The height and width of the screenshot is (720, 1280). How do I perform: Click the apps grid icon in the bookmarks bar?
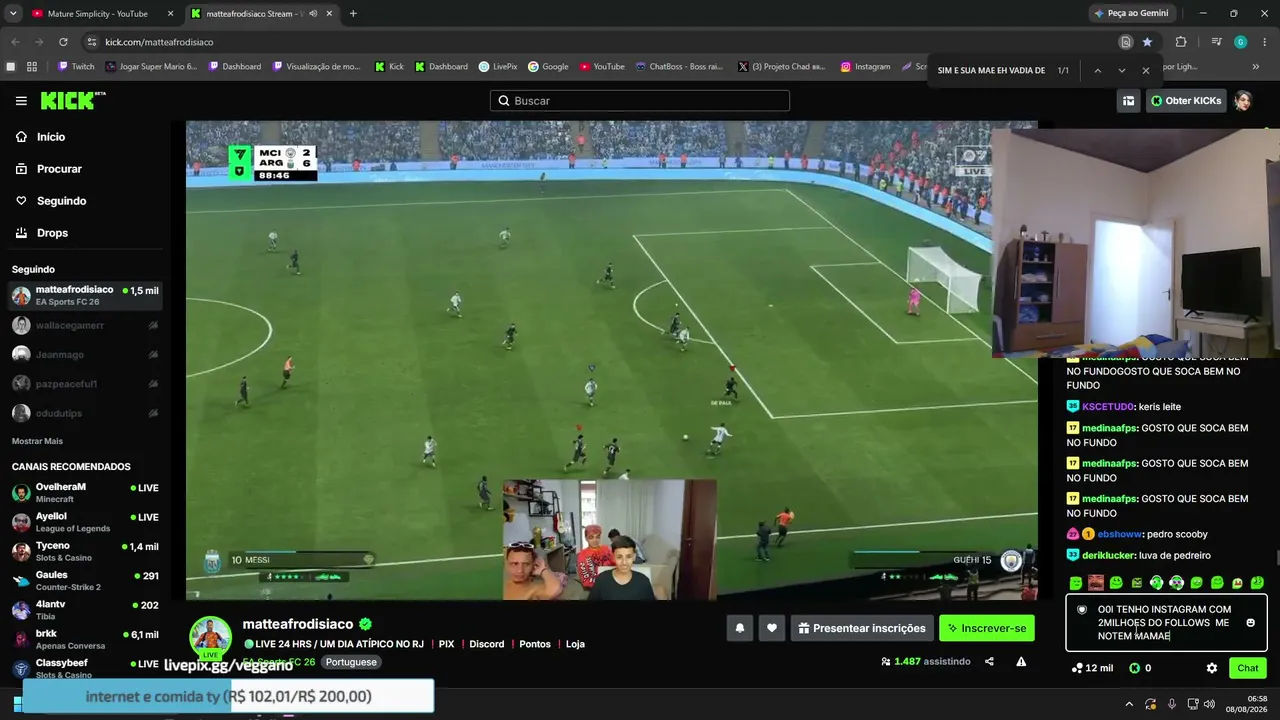[32, 67]
